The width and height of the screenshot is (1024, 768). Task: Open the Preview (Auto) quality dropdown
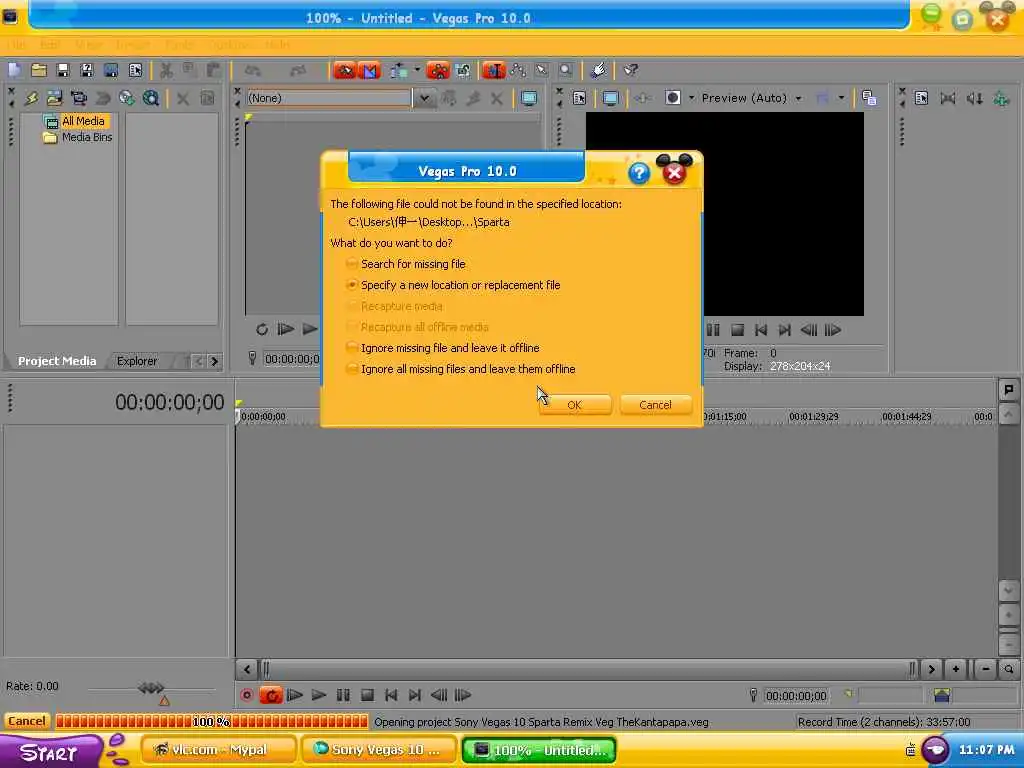click(x=798, y=99)
